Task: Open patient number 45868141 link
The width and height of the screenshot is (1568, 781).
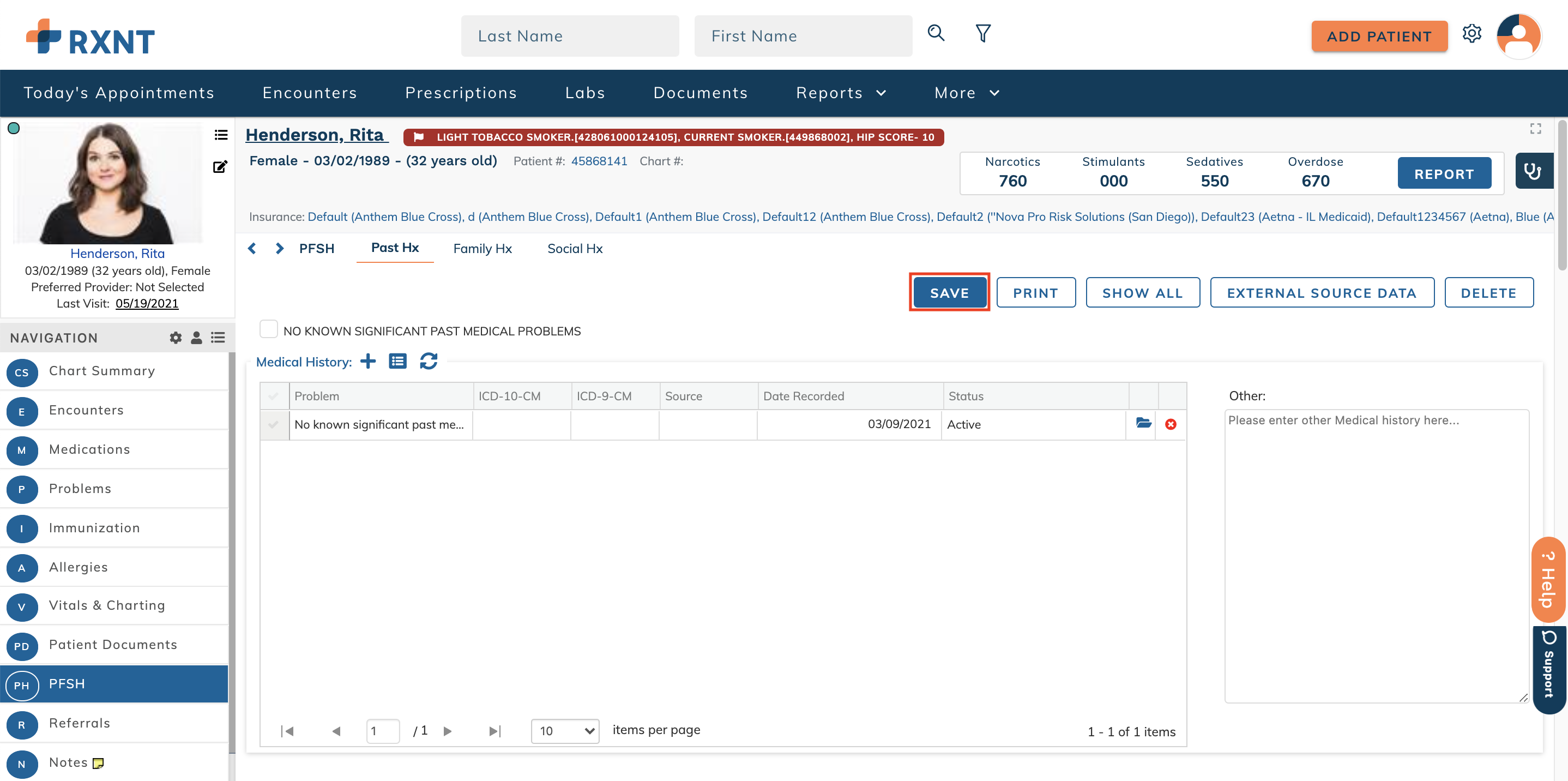Action: point(599,161)
